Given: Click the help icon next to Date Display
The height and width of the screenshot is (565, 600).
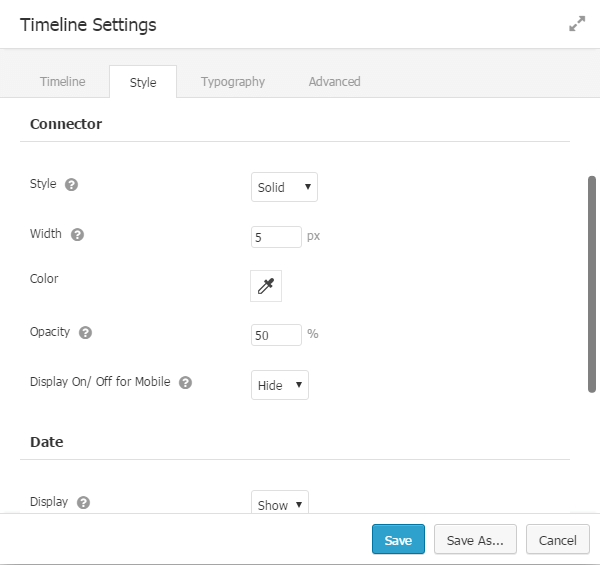Looking at the screenshot, I should 83,503.
